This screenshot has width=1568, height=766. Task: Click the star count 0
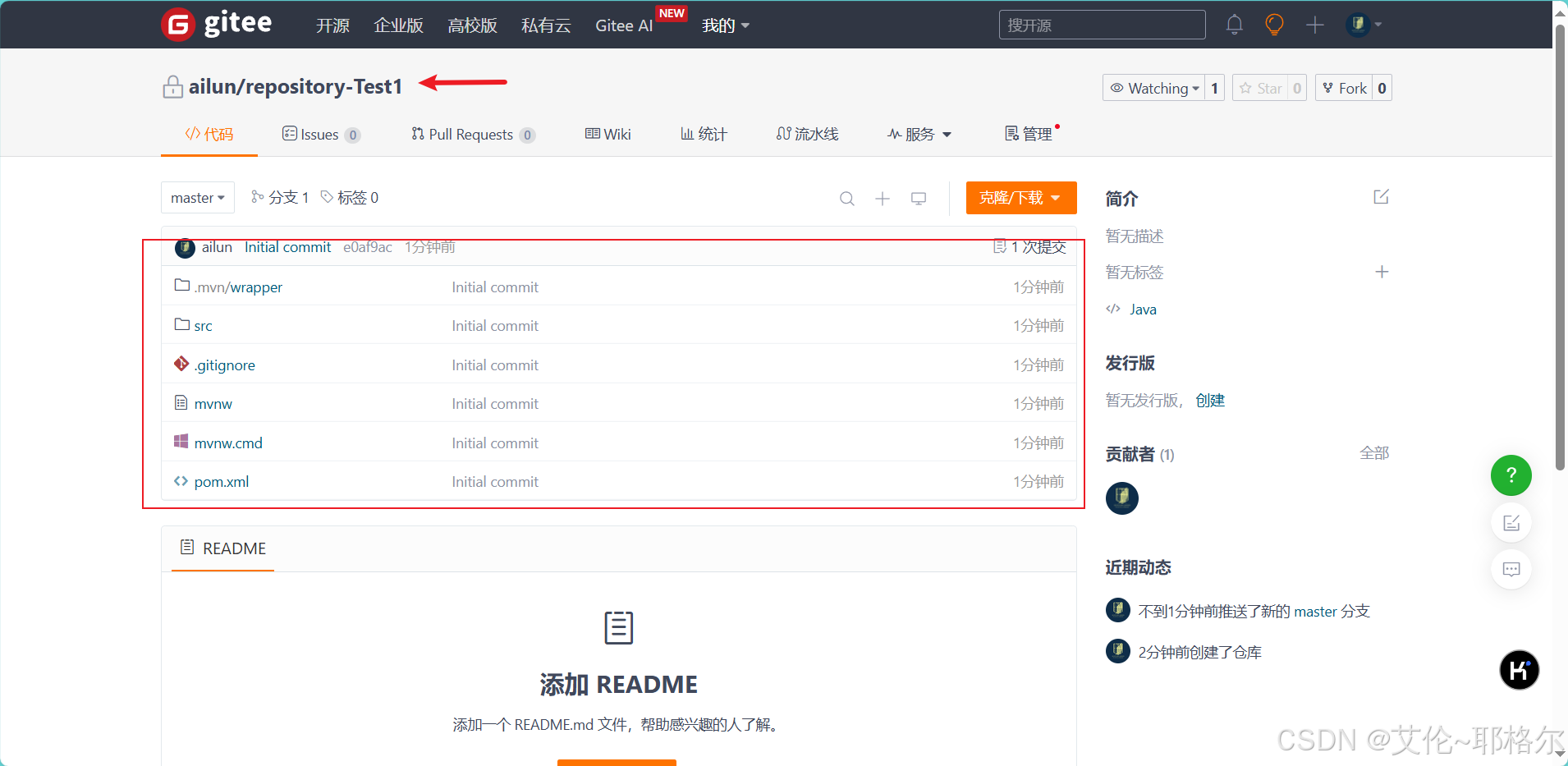(1297, 88)
